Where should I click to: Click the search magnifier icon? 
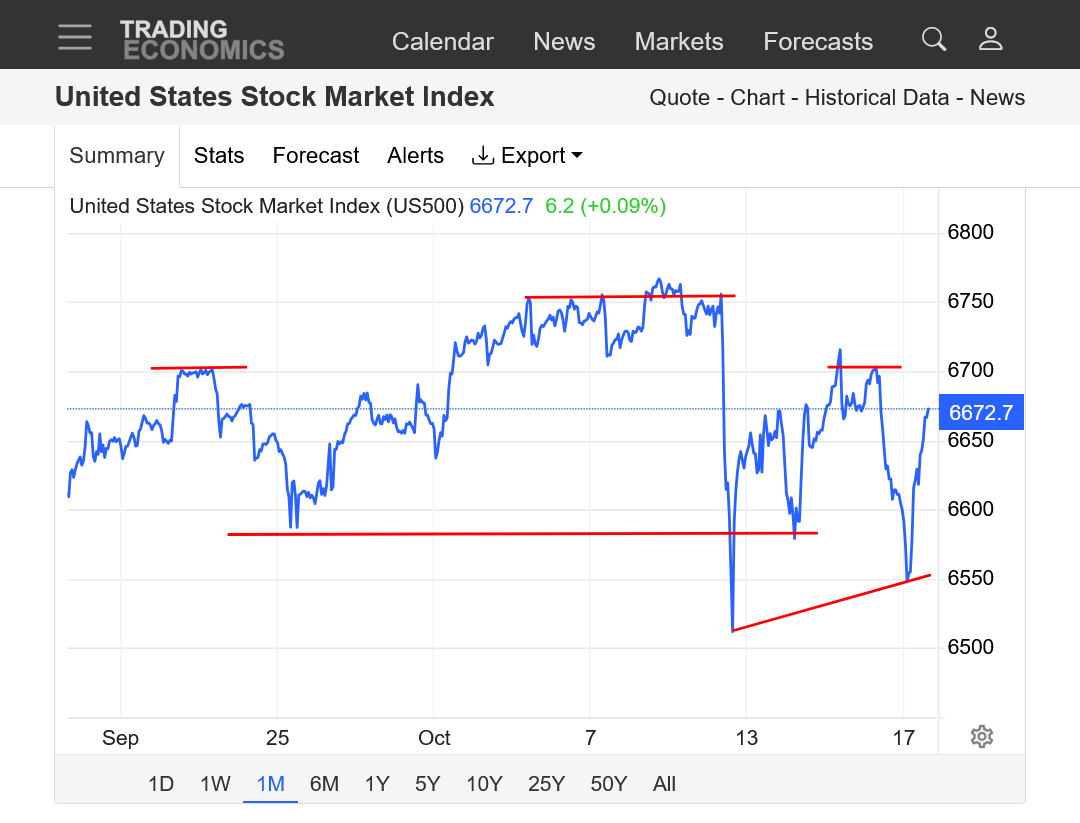coord(934,39)
